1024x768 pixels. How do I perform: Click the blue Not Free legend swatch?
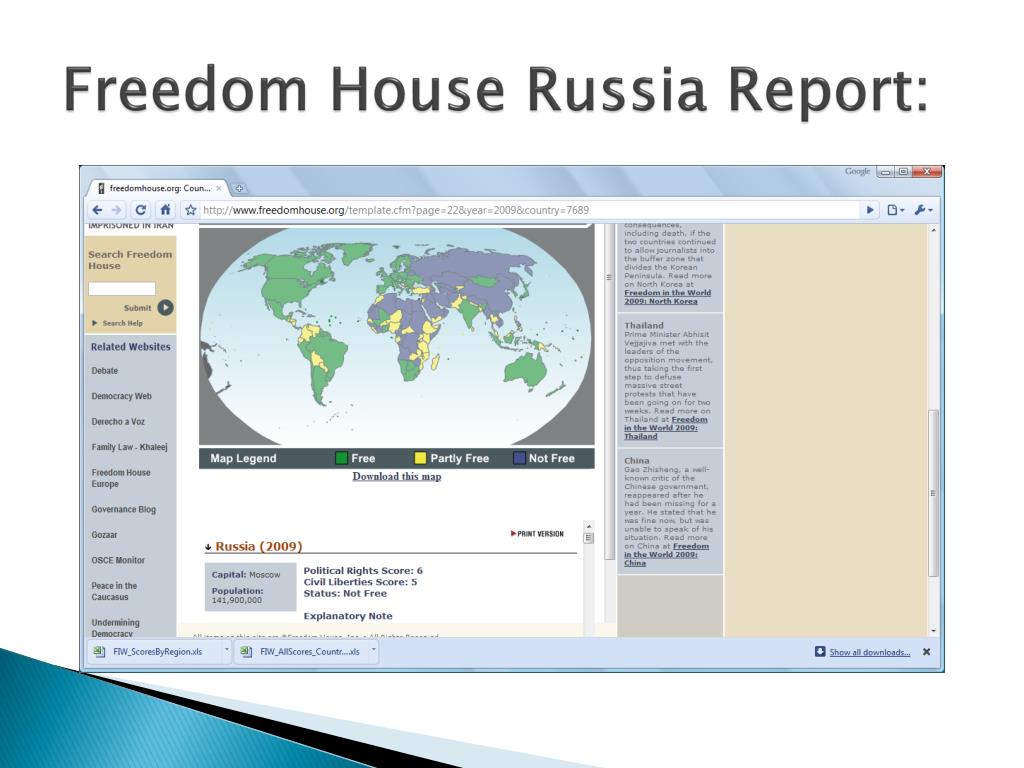click(x=519, y=458)
